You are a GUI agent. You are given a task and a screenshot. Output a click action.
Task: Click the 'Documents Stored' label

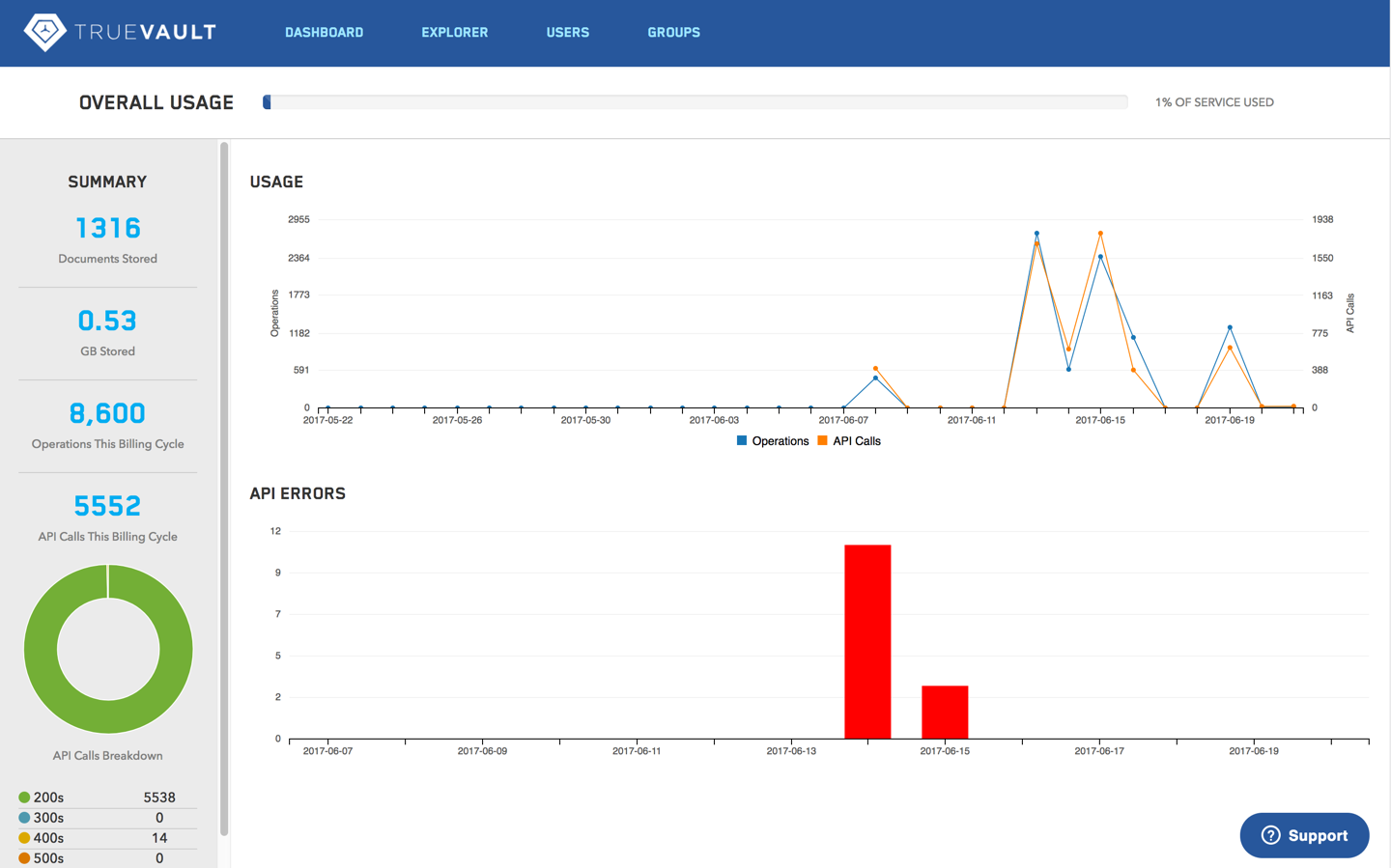(107, 259)
